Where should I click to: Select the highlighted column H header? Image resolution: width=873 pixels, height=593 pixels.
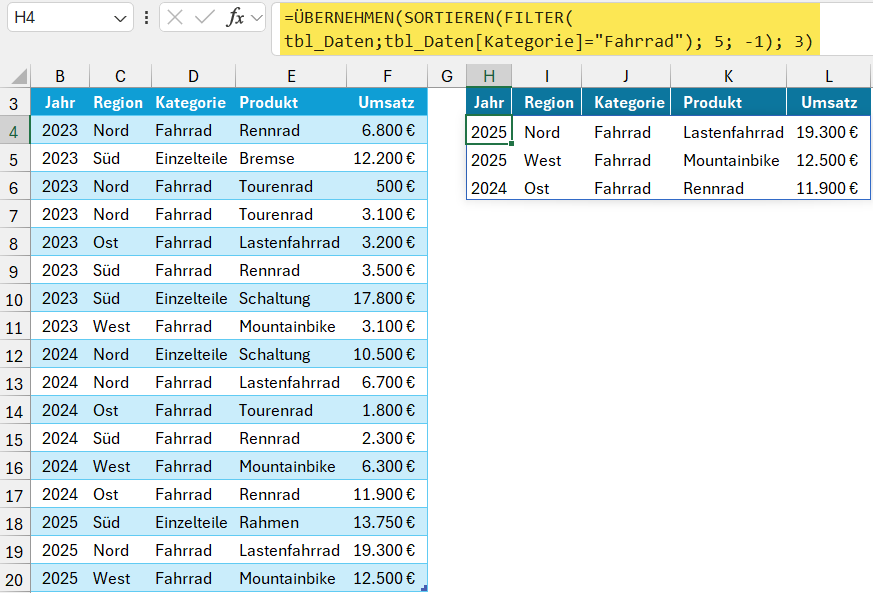click(489, 76)
